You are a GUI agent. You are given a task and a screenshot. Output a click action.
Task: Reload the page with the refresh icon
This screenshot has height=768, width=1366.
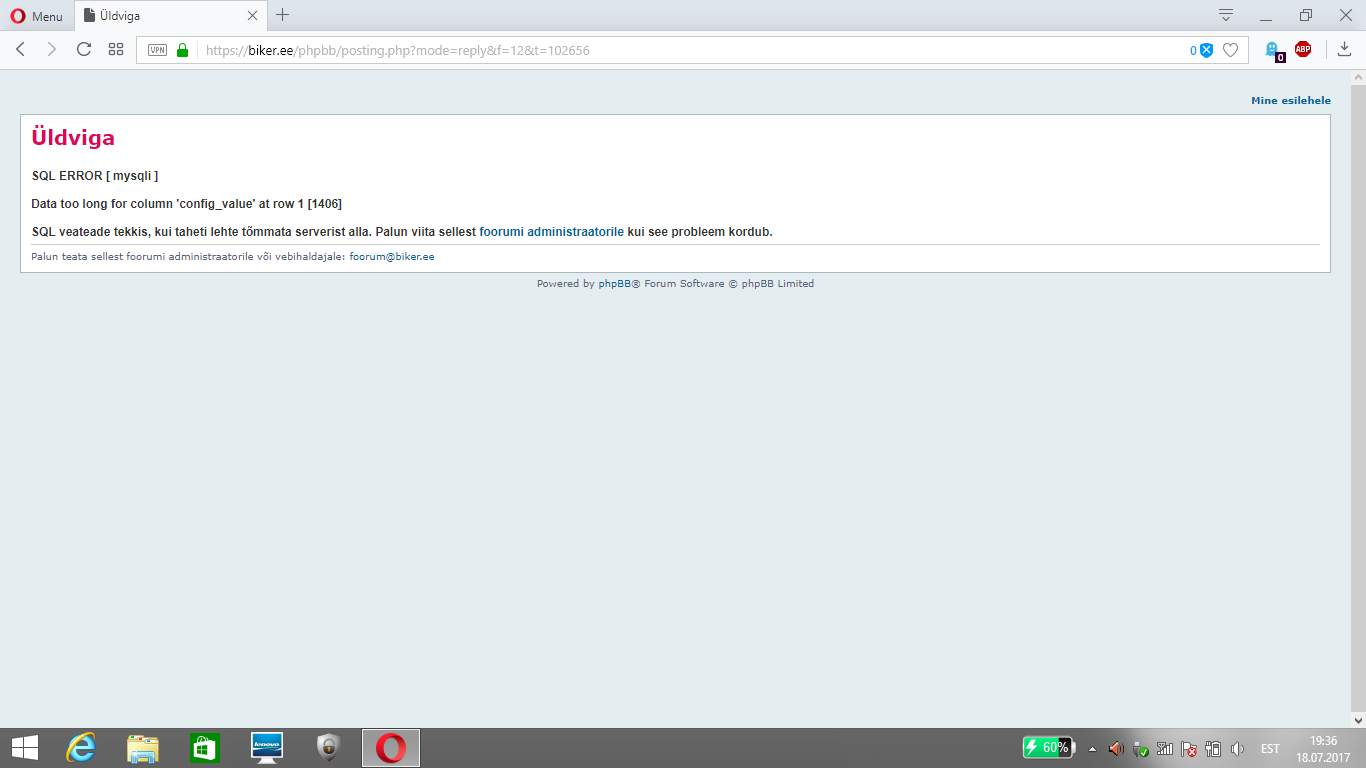click(x=84, y=50)
